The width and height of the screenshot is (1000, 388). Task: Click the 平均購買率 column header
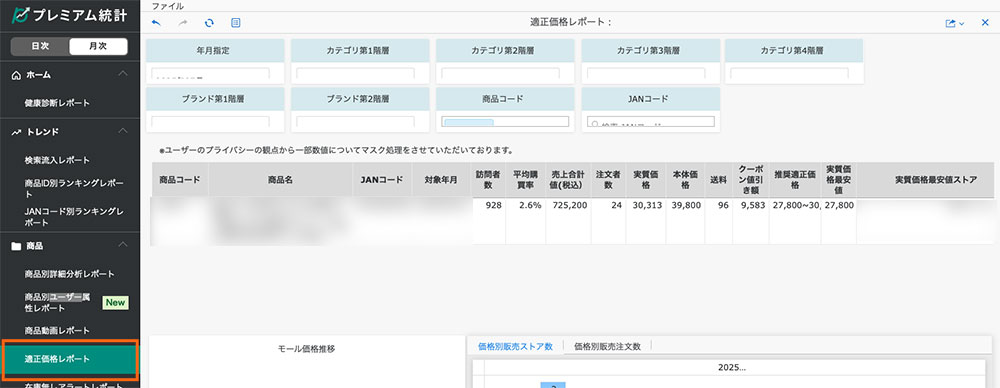526,180
